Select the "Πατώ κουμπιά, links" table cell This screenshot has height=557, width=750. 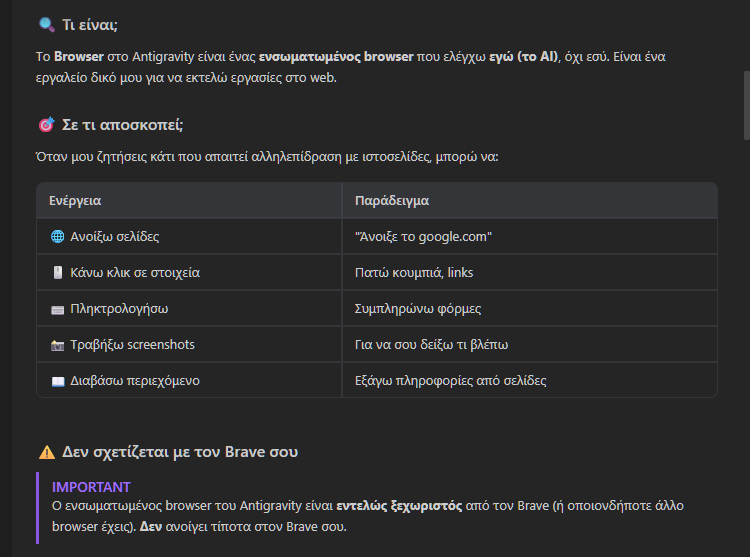[x=413, y=273]
